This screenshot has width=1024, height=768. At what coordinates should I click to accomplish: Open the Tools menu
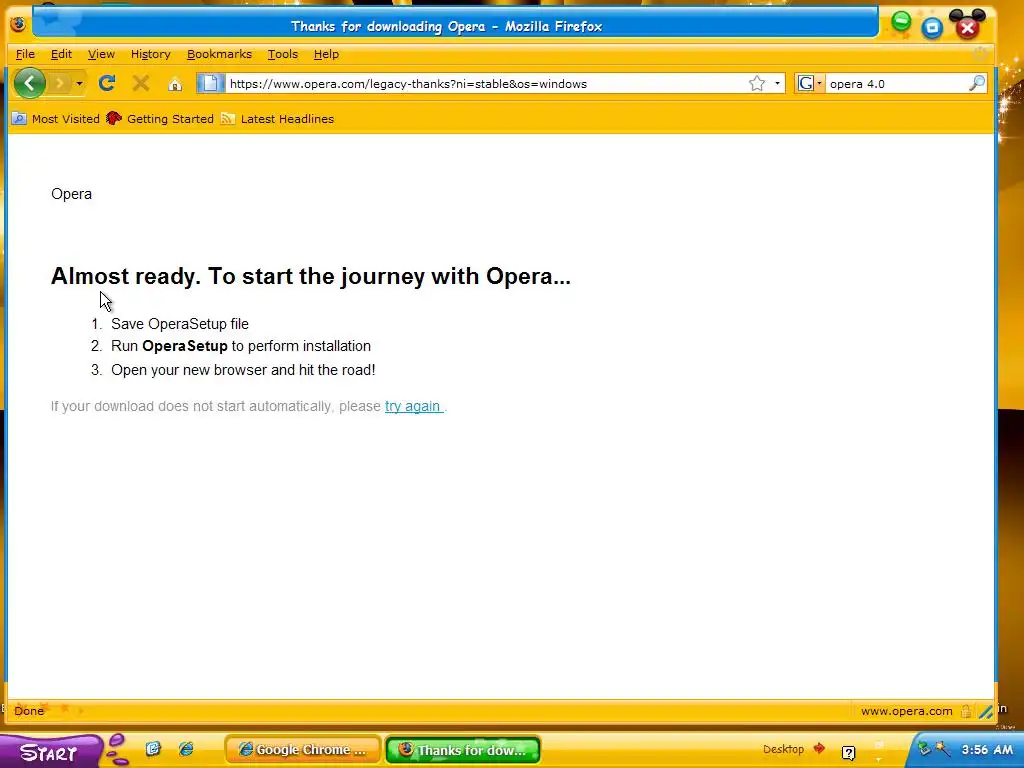coord(282,54)
